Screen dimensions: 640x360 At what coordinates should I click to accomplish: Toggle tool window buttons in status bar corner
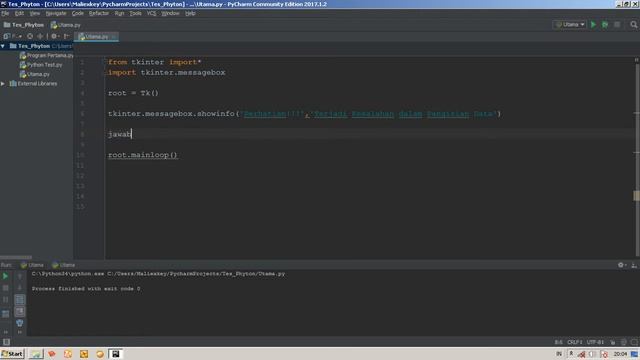[6, 342]
